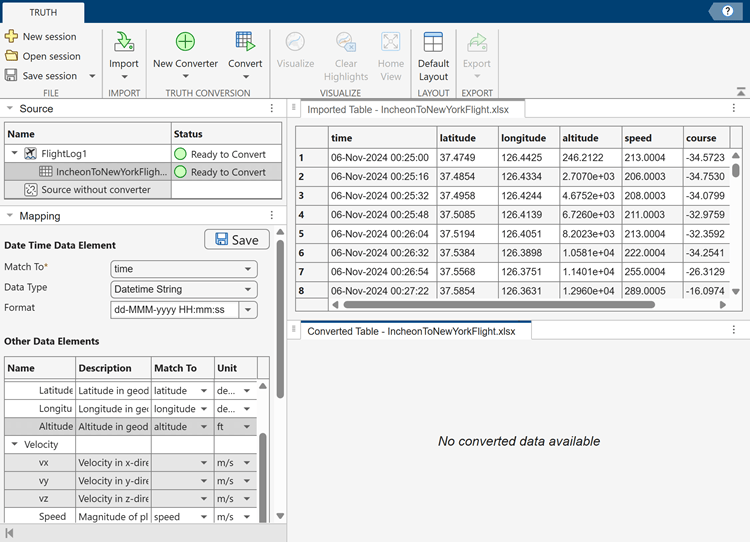Collapse the toolstrip using the ribbon arrow
750x542 pixels.
[x=741, y=91]
